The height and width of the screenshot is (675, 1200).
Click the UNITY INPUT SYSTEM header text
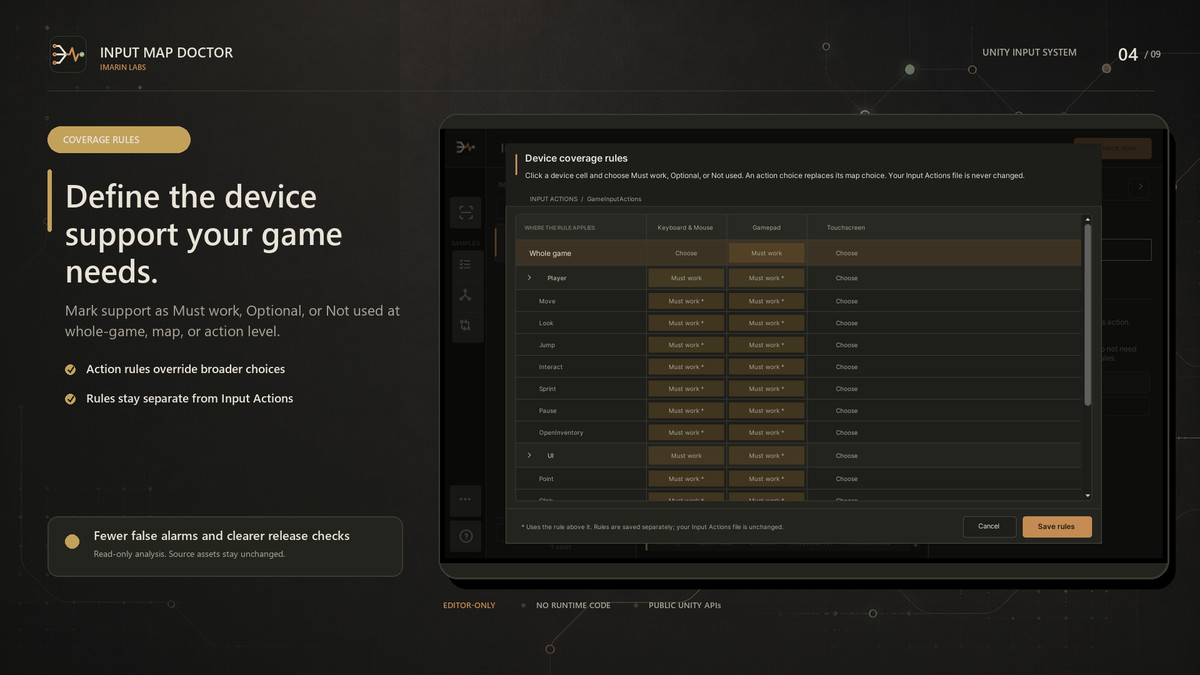(1030, 53)
